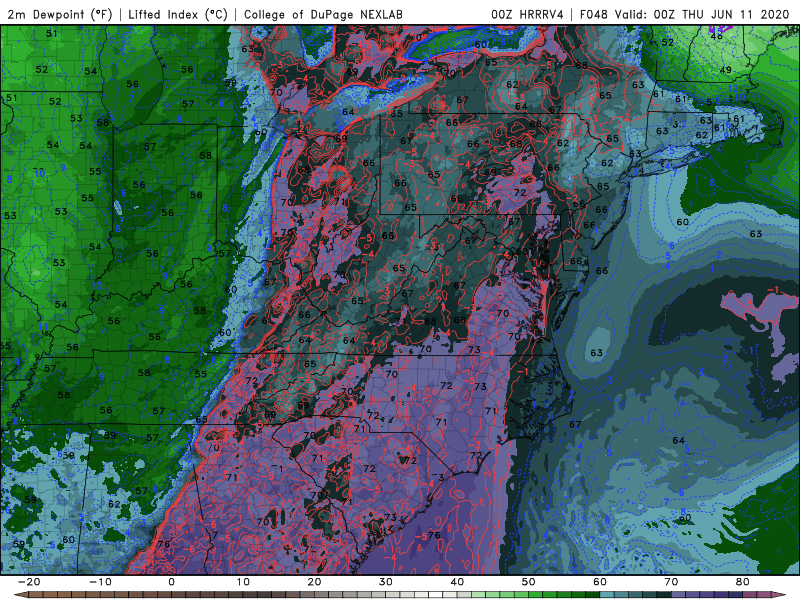Screen dimensions: 800x600
Task: Click the '70' color scale label
Action: pyautogui.click(x=671, y=582)
